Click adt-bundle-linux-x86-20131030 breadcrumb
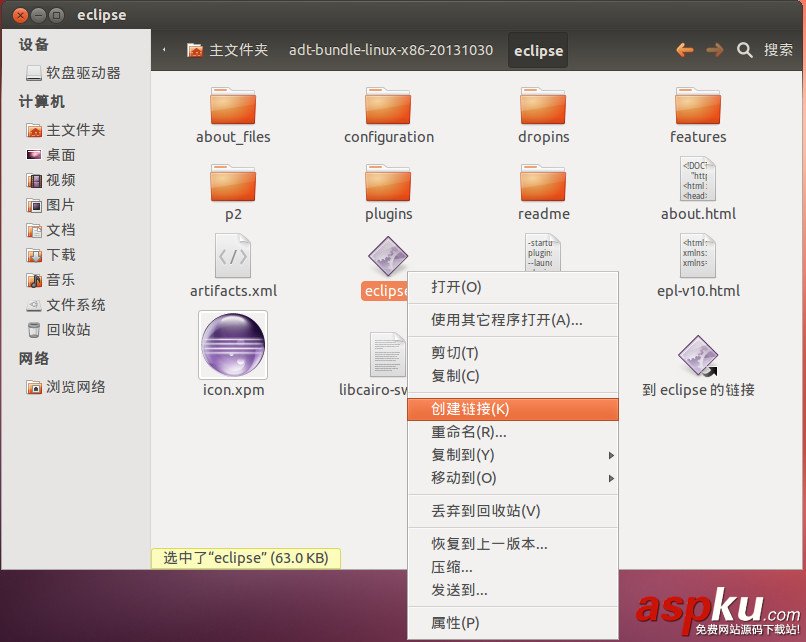806x642 pixels. [391, 50]
